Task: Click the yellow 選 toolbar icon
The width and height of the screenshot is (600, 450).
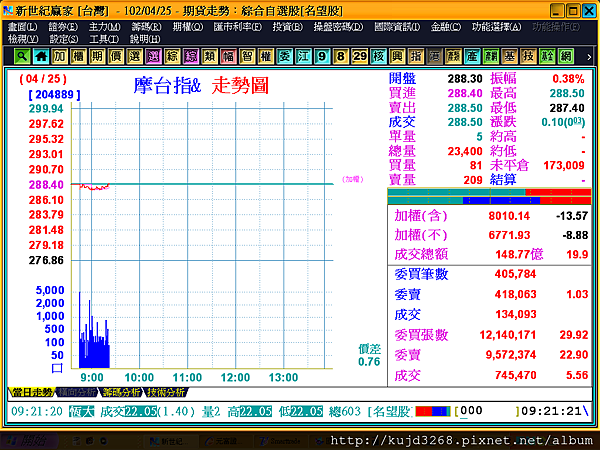Action: click(x=134, y=57)
